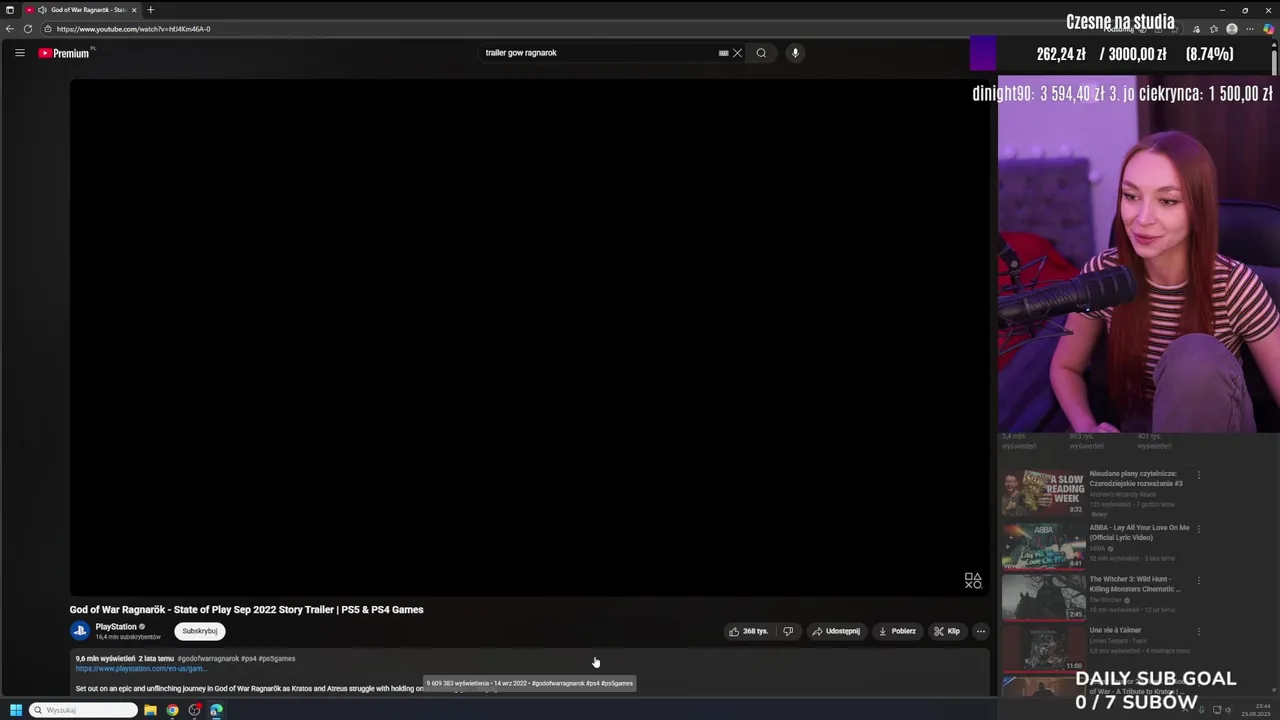The height and width of the screenshot is (720, 1280).
Task: Select the God of War Ragnarök browser tab
Action: click(84, 10)
